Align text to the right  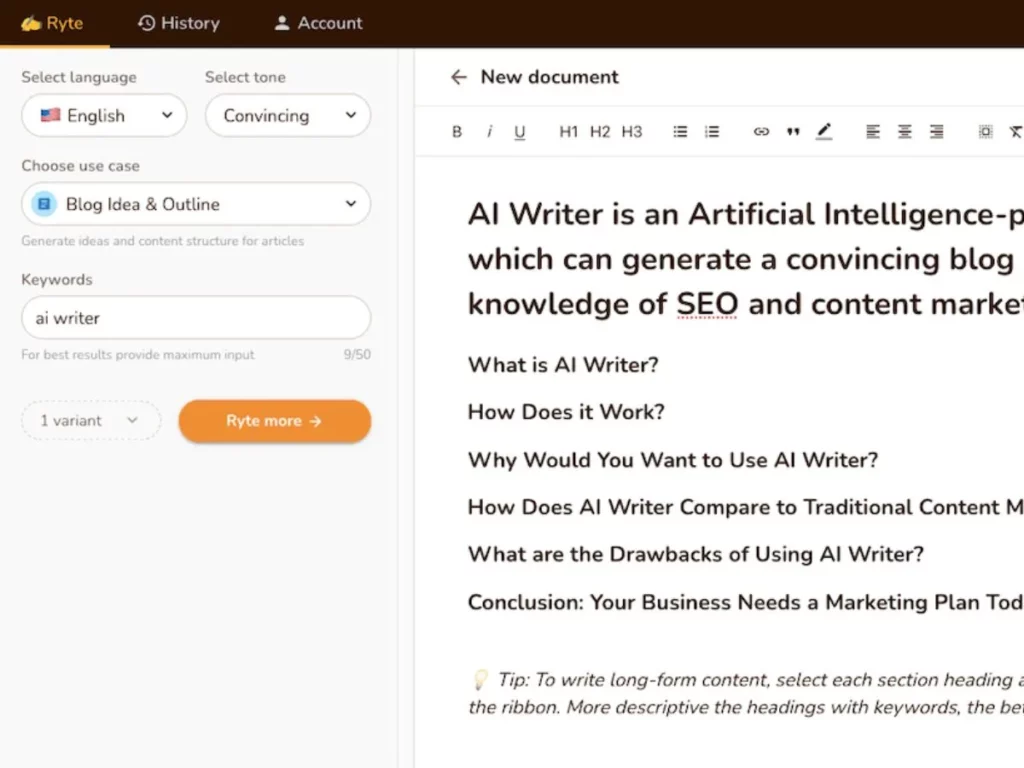(936, 132)
